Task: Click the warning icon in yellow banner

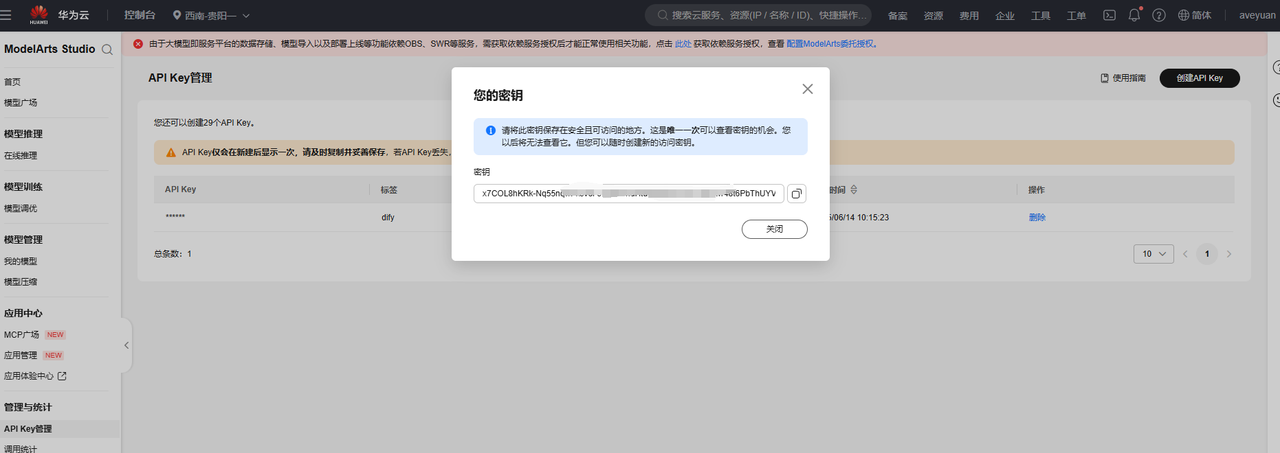Action: tap(172, 152)
